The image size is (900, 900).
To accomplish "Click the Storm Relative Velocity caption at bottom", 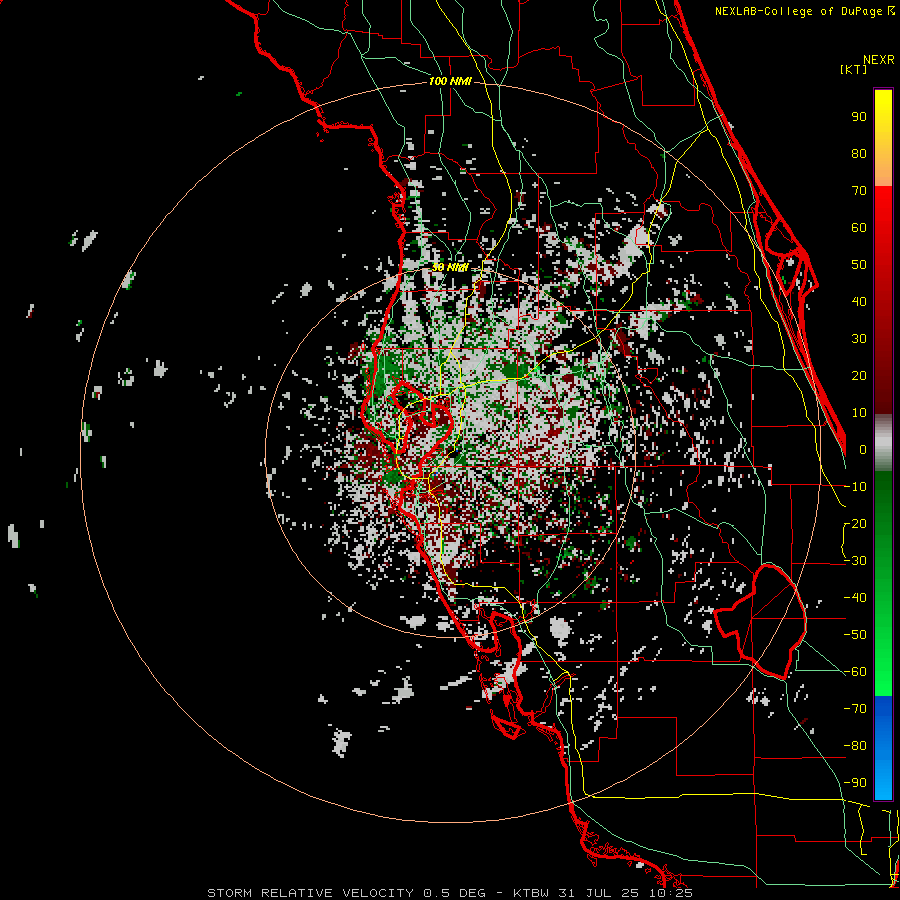I will (x=450, y=893).
